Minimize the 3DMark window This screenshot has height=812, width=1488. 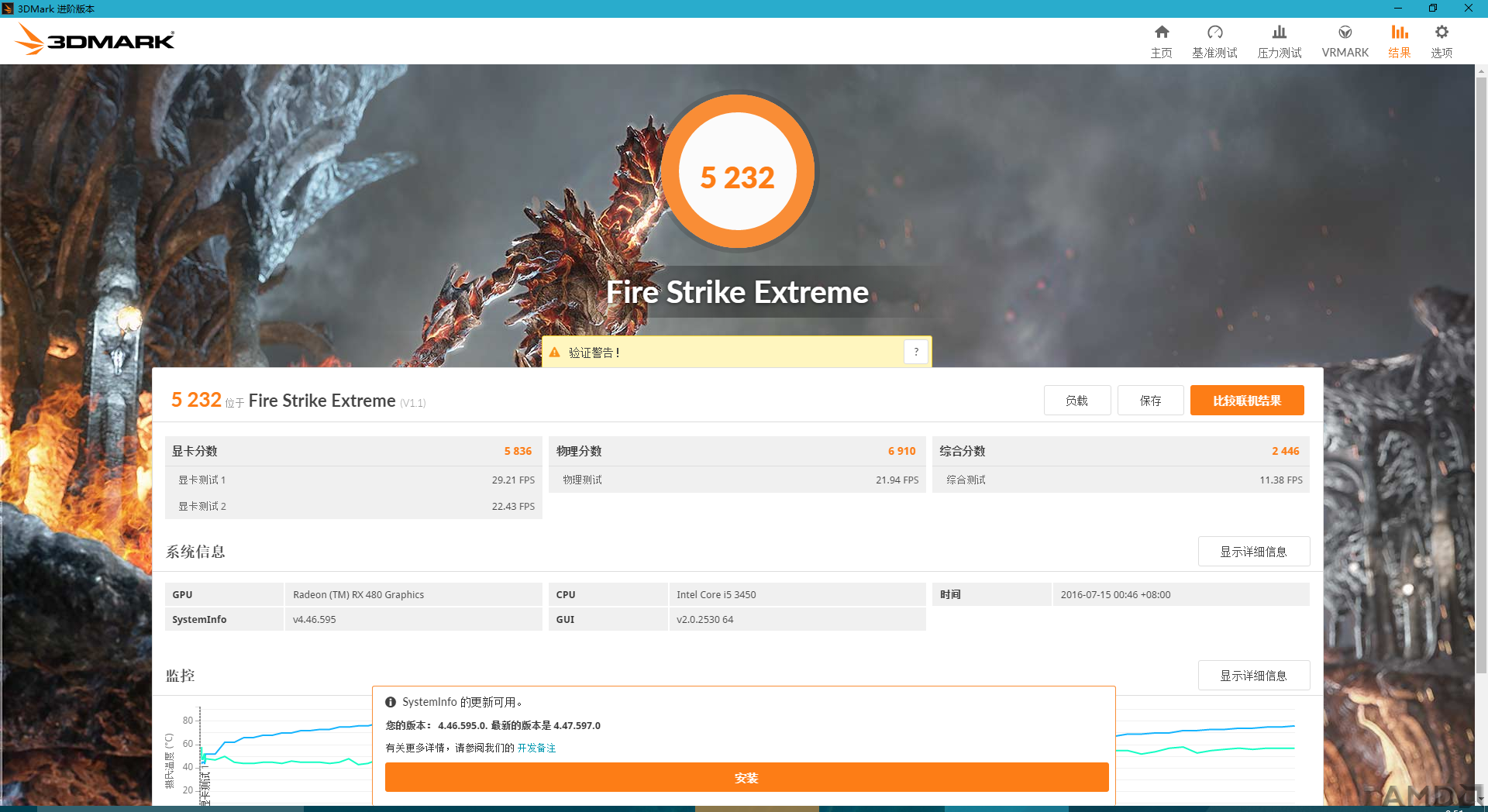tap(1398, 9)
